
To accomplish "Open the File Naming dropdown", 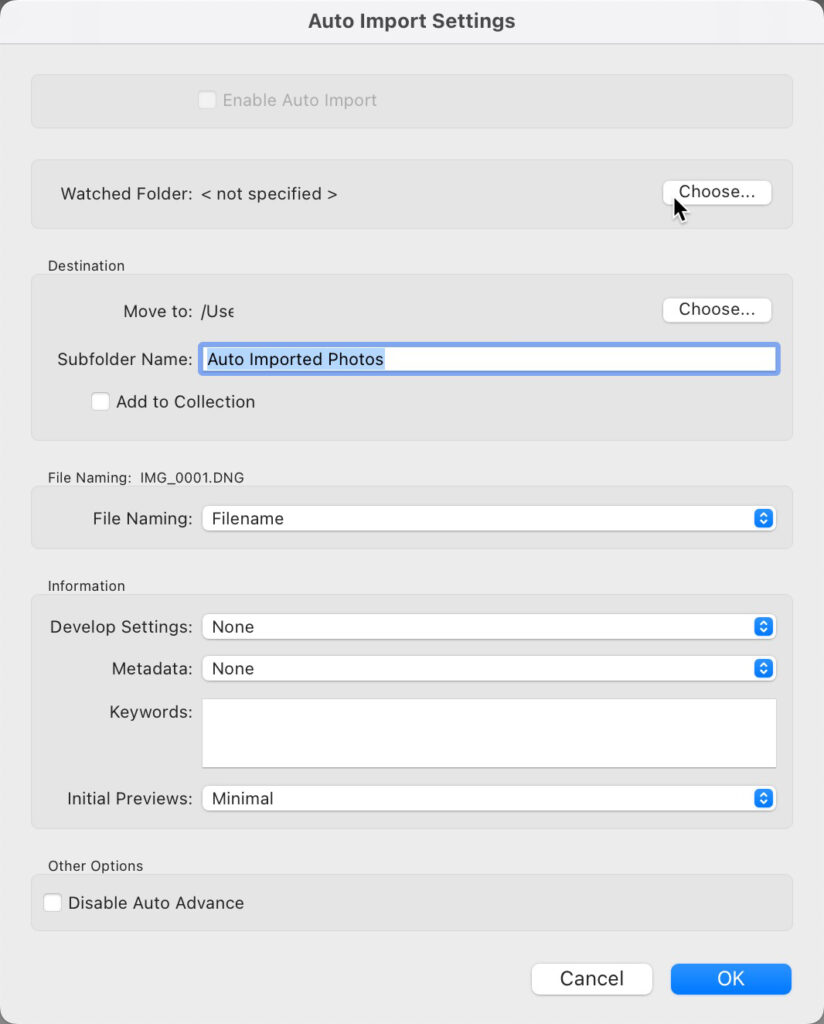I will (488, 519).
